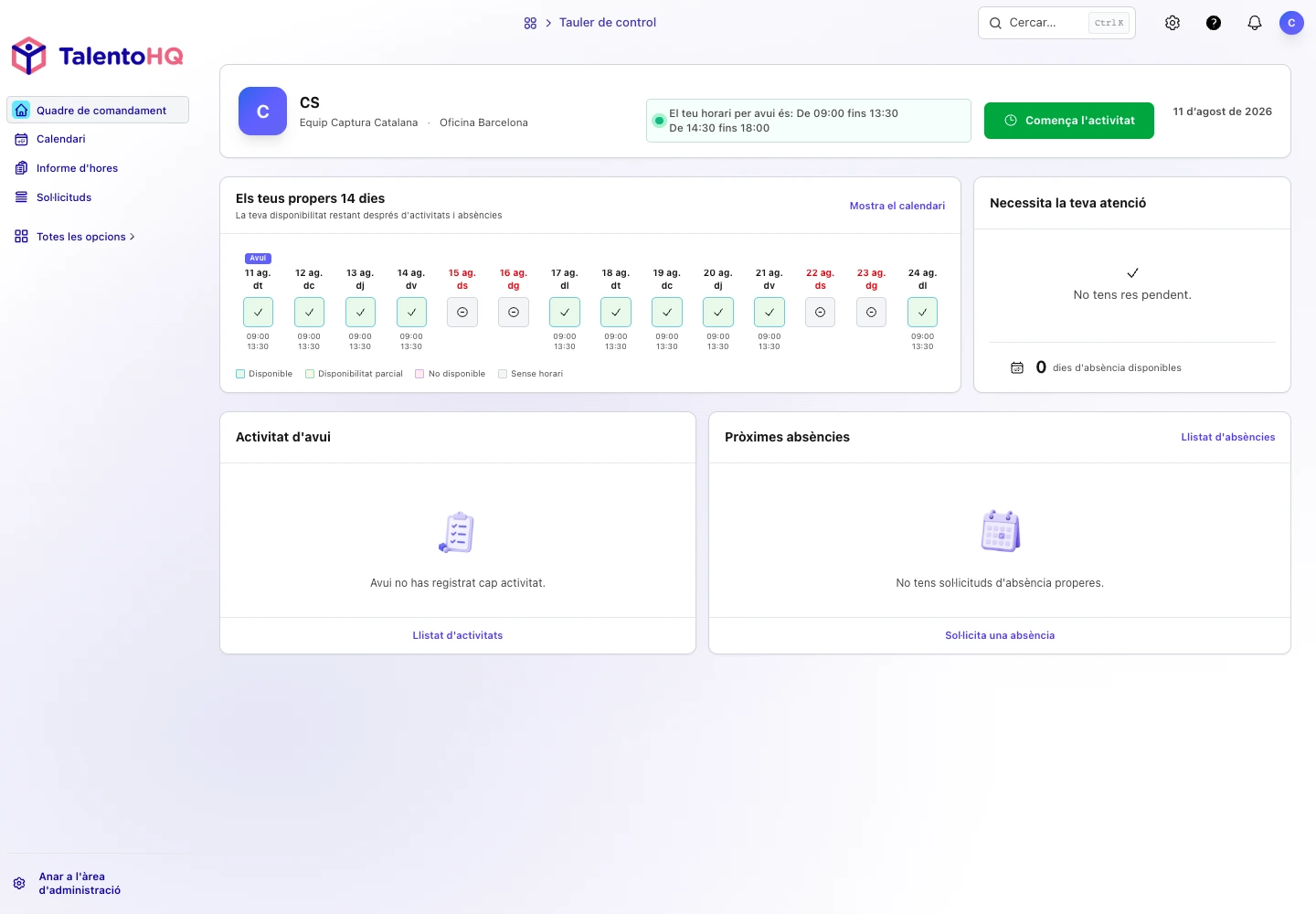Select the 23 ag. no-schedule box
The width and height of the screenshot is (1316, 914).
point(872,312)
